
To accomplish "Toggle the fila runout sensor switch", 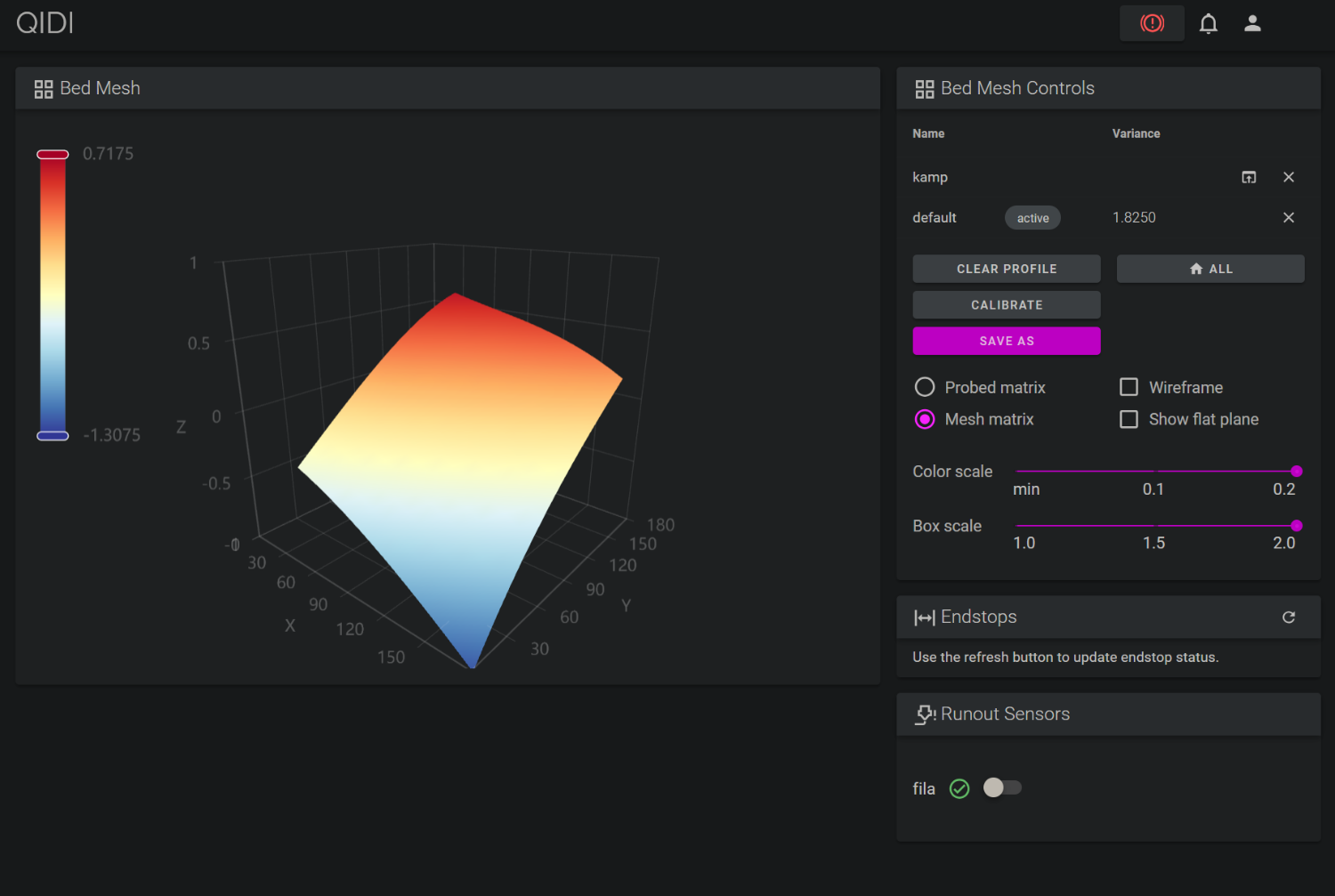I will pos(1002,787).
